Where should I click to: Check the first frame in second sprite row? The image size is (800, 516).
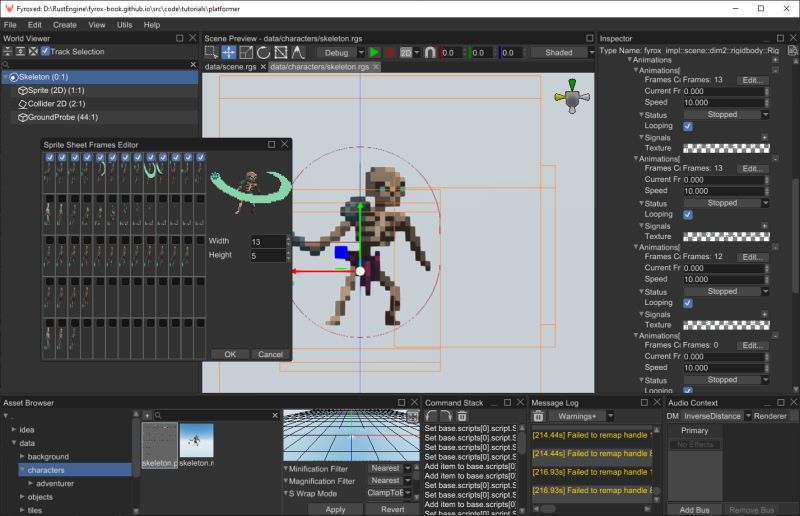pos(49,199)
